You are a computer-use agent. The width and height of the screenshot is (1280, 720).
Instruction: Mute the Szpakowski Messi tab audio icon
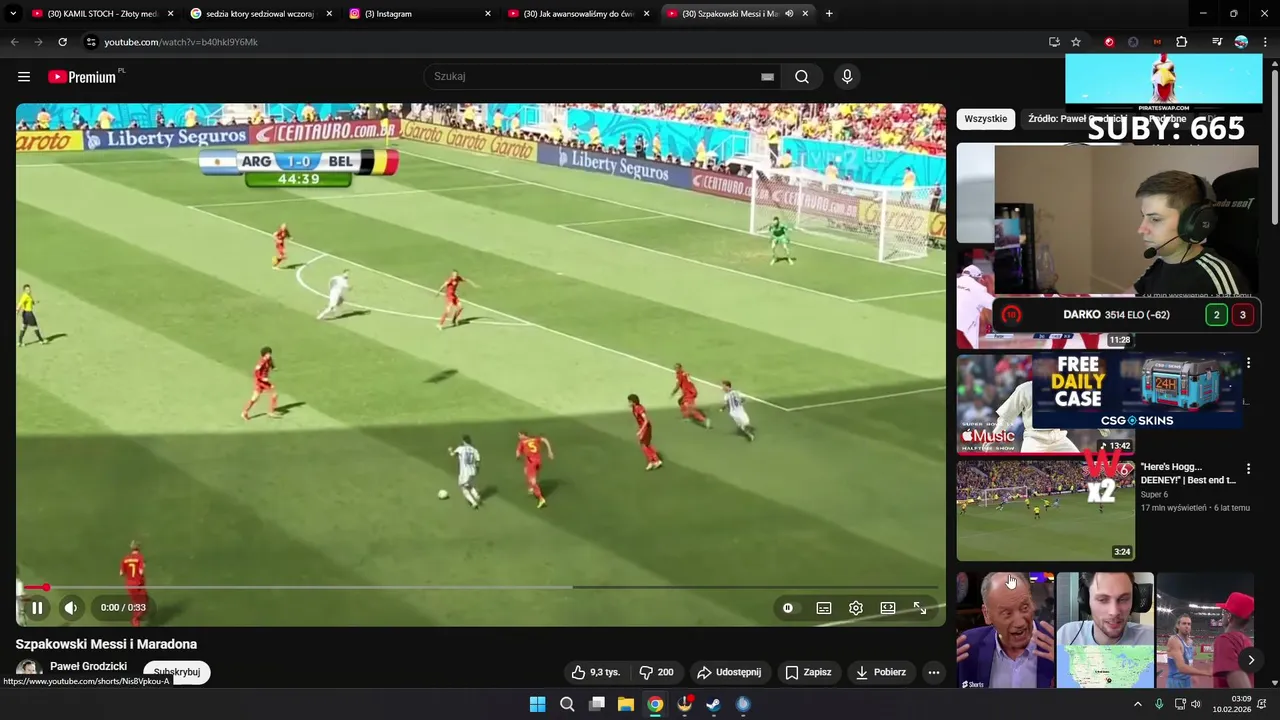coord(789,14)
